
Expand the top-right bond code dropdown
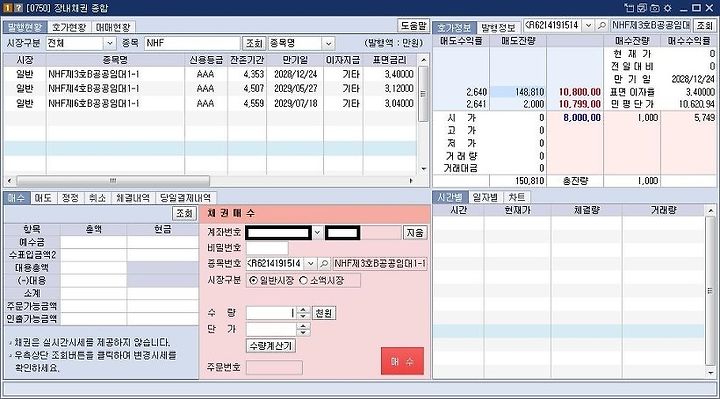589,26
